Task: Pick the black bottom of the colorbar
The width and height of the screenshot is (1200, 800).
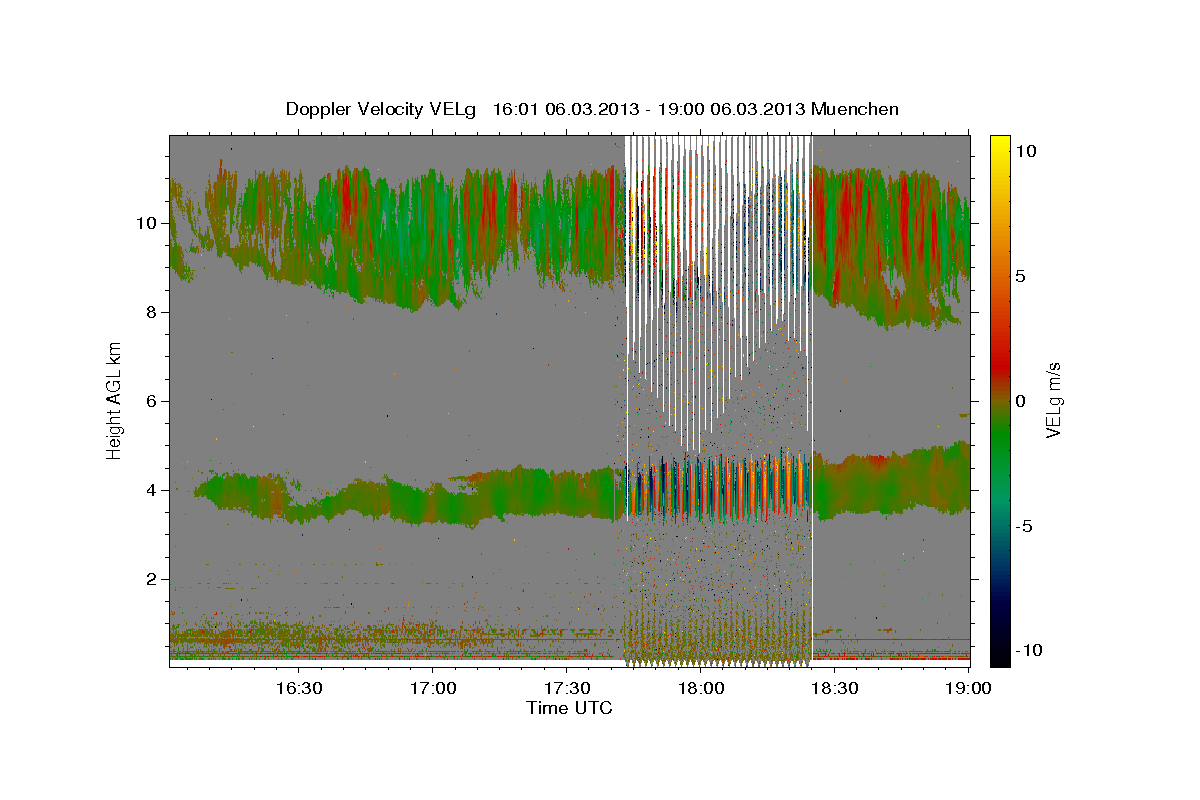Action: point(999,655)
